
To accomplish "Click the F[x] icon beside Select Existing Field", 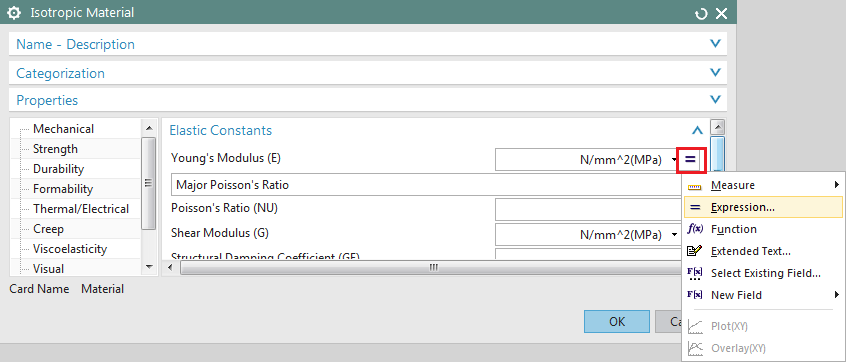I will point(695,274).
